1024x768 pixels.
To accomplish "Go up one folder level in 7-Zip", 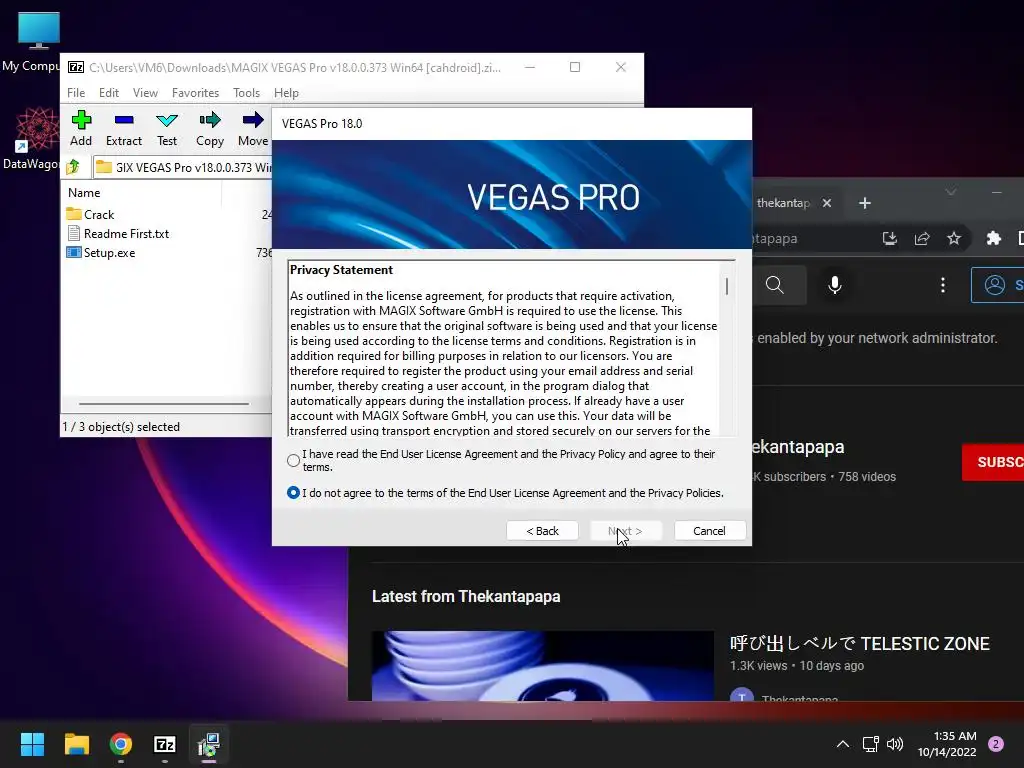I will (x=73, y=167).
